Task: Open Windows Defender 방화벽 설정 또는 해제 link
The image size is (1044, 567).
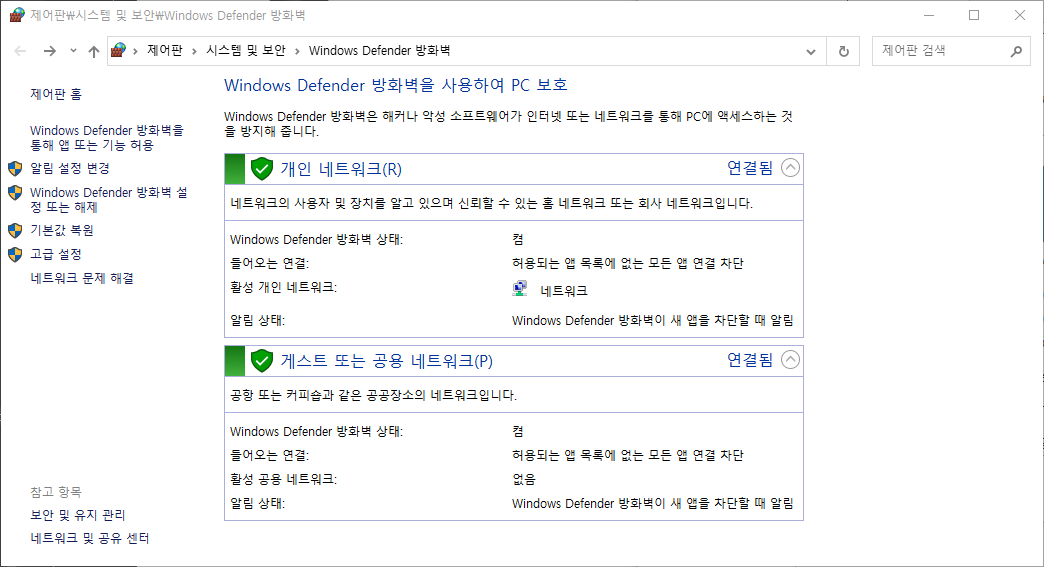Action: [x=109, y=200]
